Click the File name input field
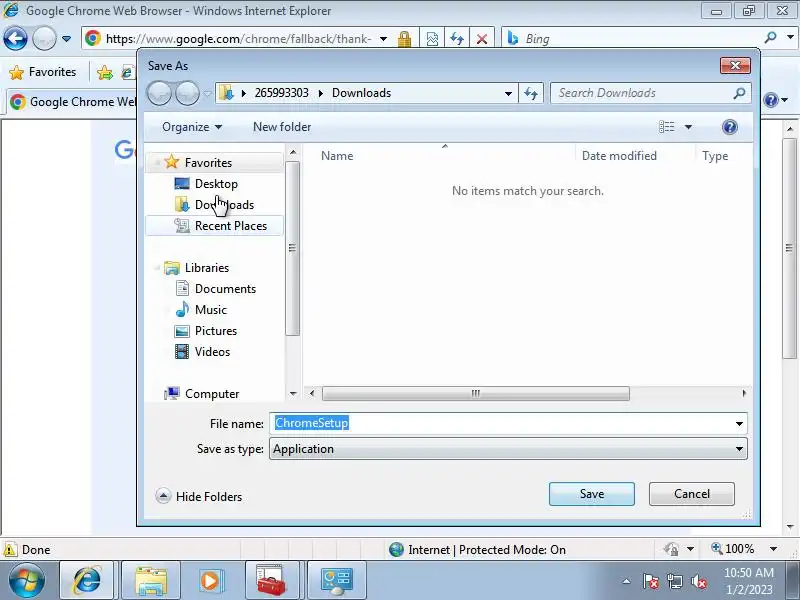This screenshot has height=600, width=800. [x=500, y=423]
